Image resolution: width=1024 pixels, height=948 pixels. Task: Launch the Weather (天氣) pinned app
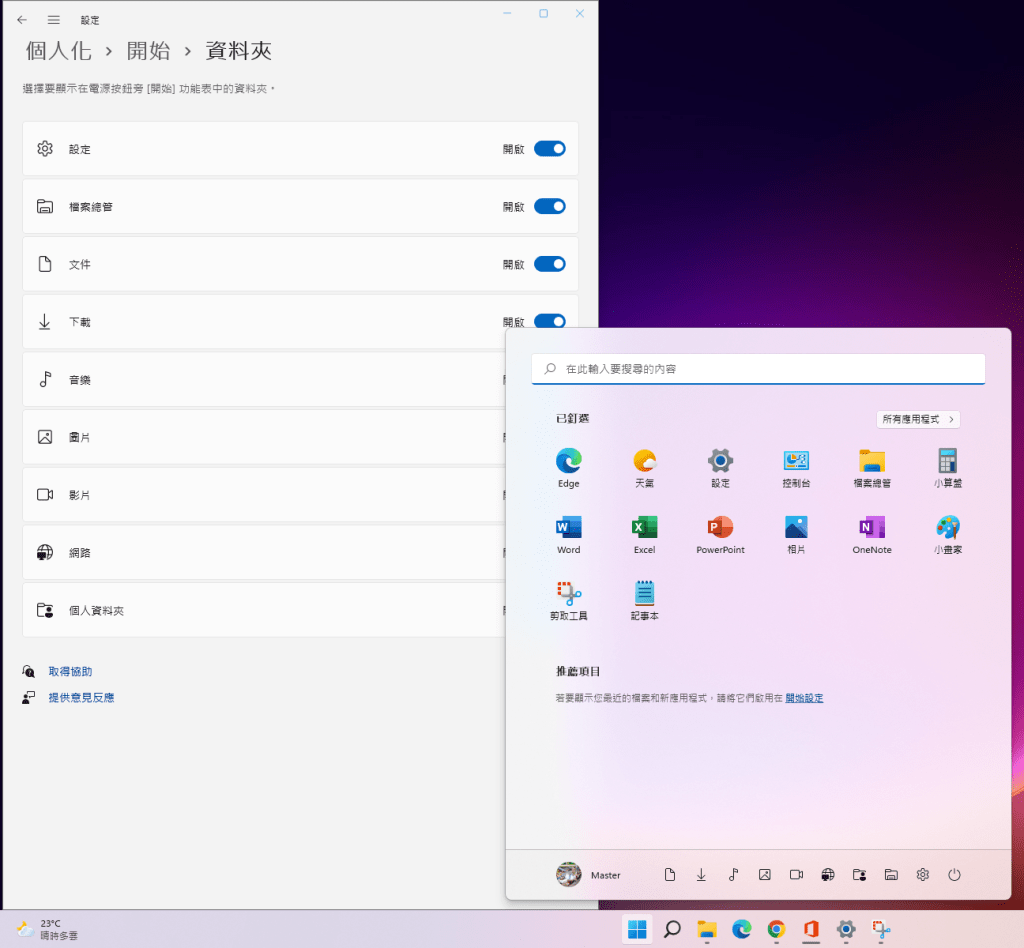point(644,466)
